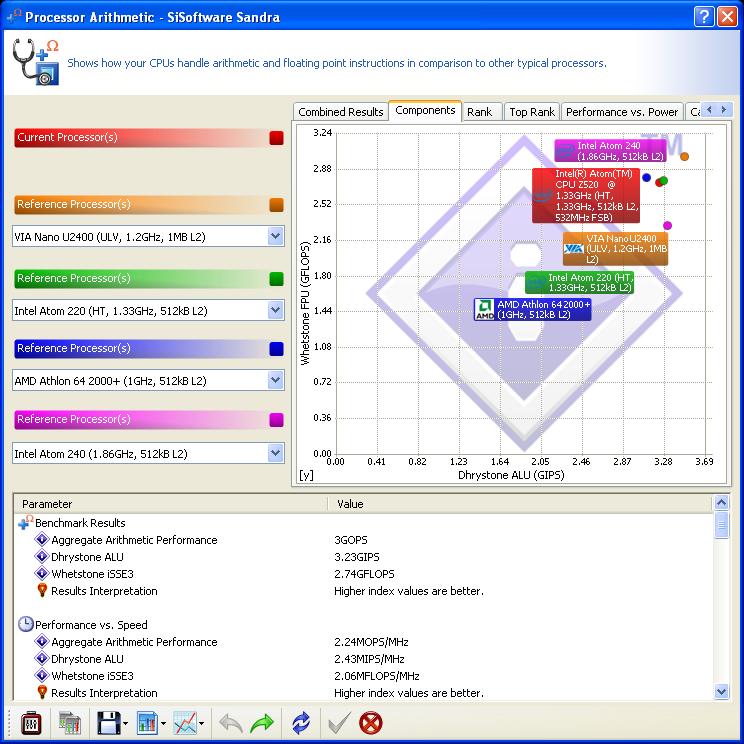This screenshot has height=744, width=744.
Task: Click the Intel Atom 240 chart label
Action: coord(610,151)
